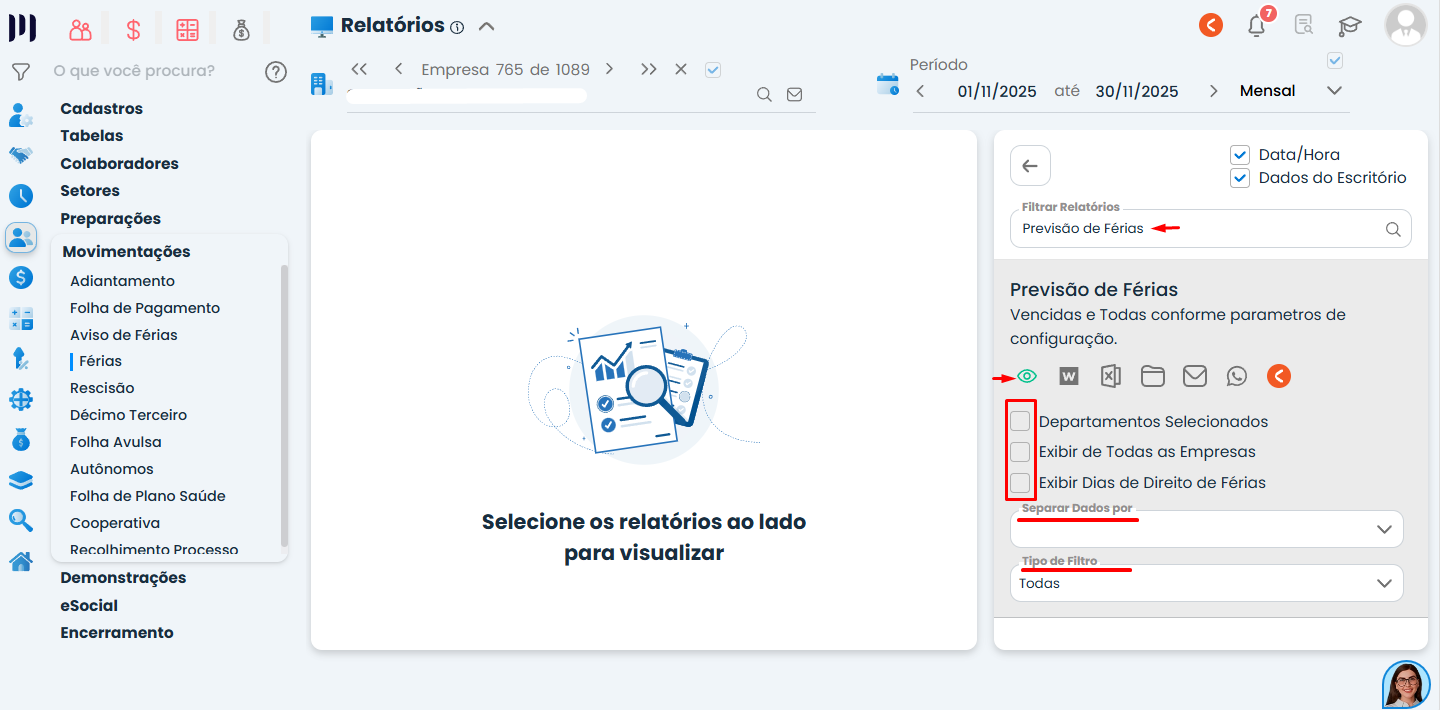Toggle the checkbox next to company navigation
Viewport: 1440px width, 710px height.
tap(713, 70)
